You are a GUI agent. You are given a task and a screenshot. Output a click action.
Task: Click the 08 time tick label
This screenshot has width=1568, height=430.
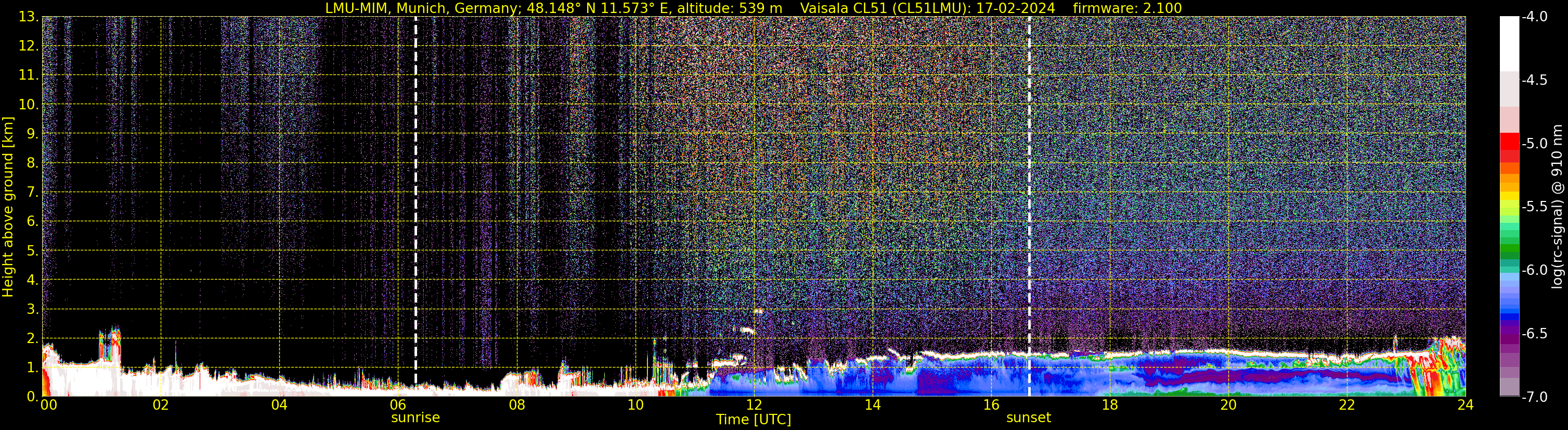pyautogui.click(x=517, y=404)
